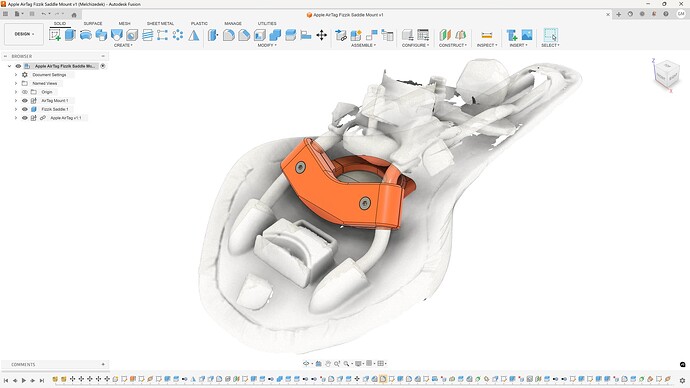Select the Press Pull tool
Viewport: 690px width, 388px height.
click(x=213, y=35)
